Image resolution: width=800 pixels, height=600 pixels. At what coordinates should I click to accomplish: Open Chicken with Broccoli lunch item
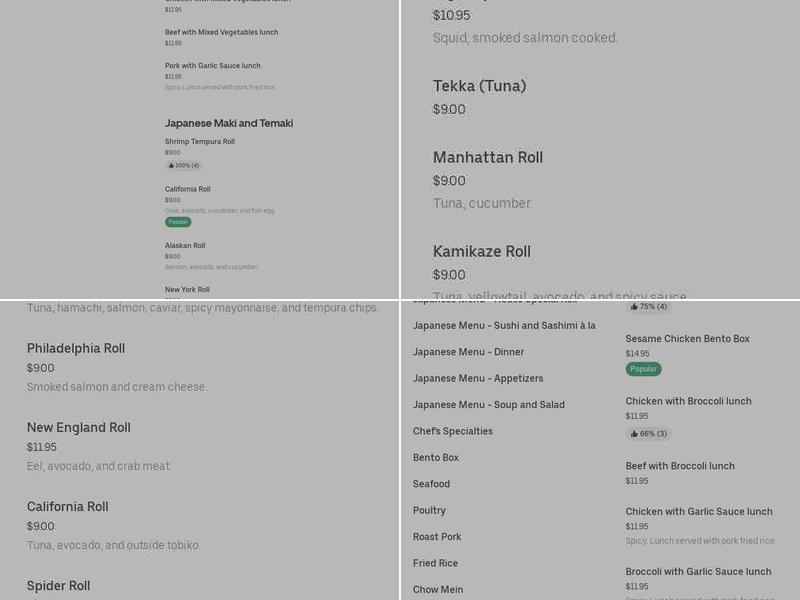688,401
